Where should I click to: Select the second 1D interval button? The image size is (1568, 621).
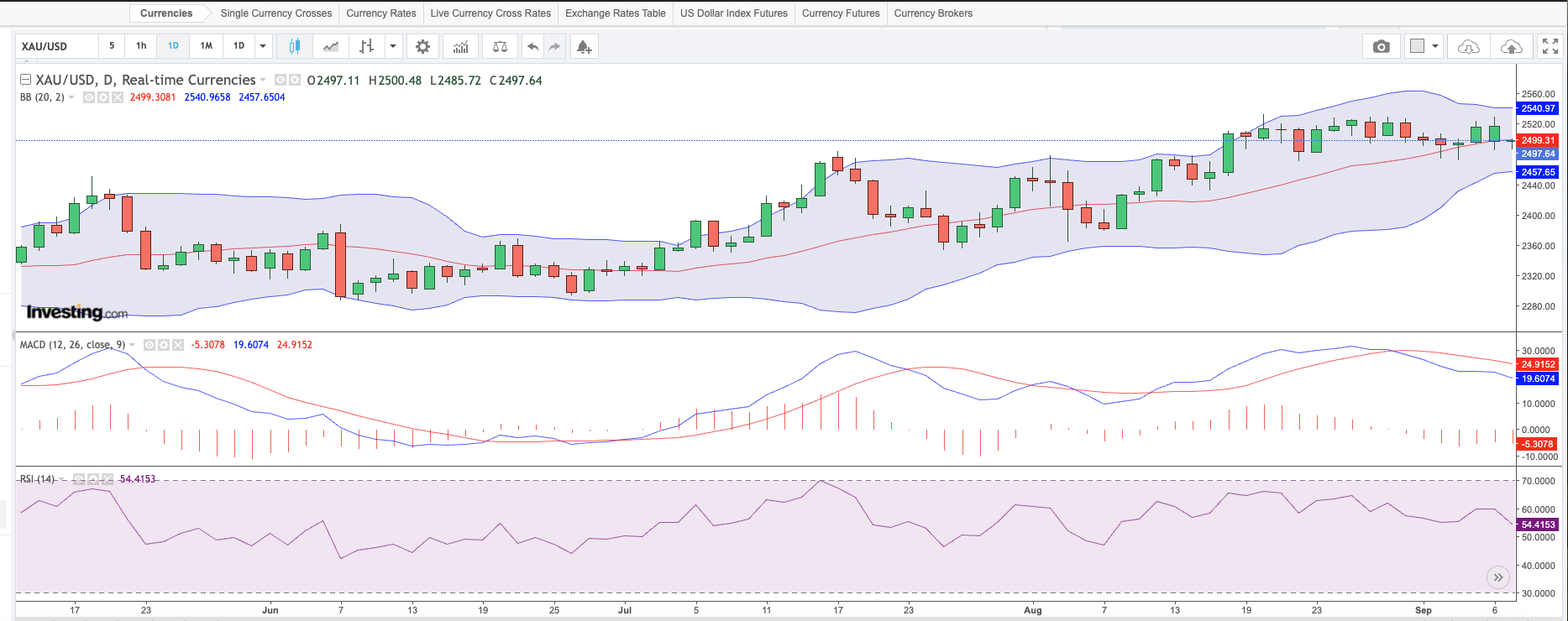pyautogui.click(x=239, y=46)
